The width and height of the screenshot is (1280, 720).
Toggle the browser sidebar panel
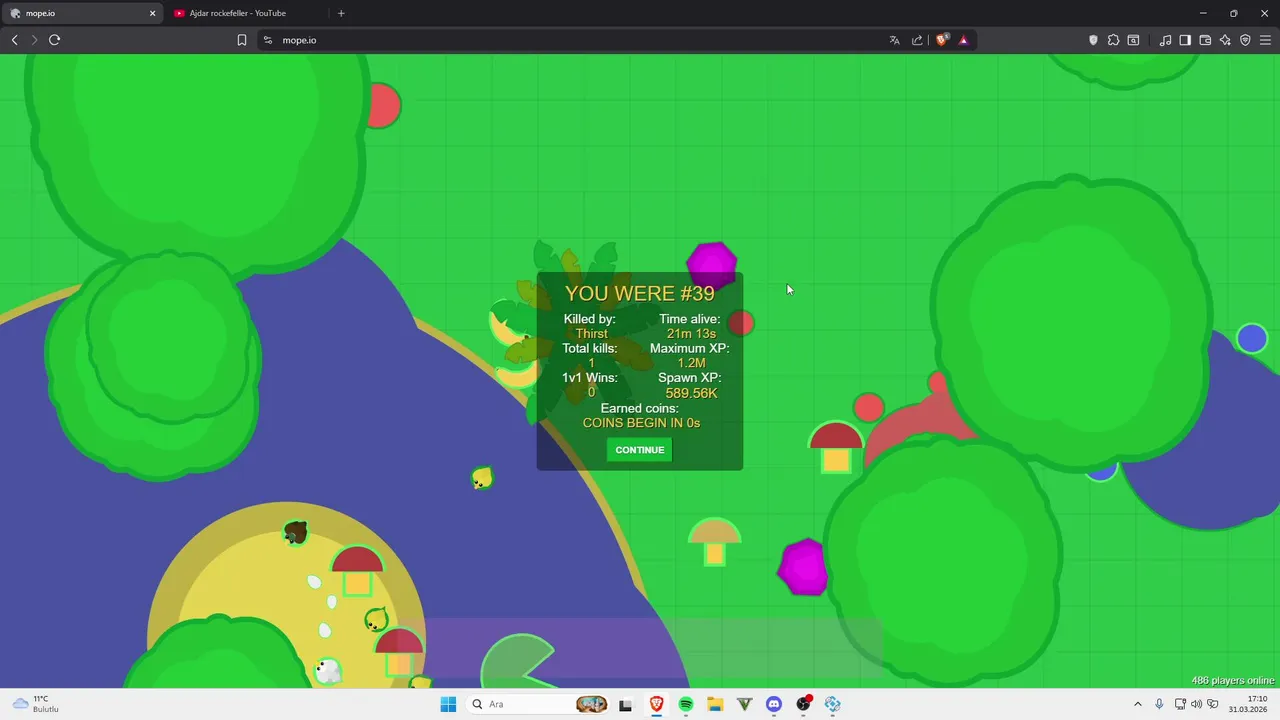(x=1185, y=40)
